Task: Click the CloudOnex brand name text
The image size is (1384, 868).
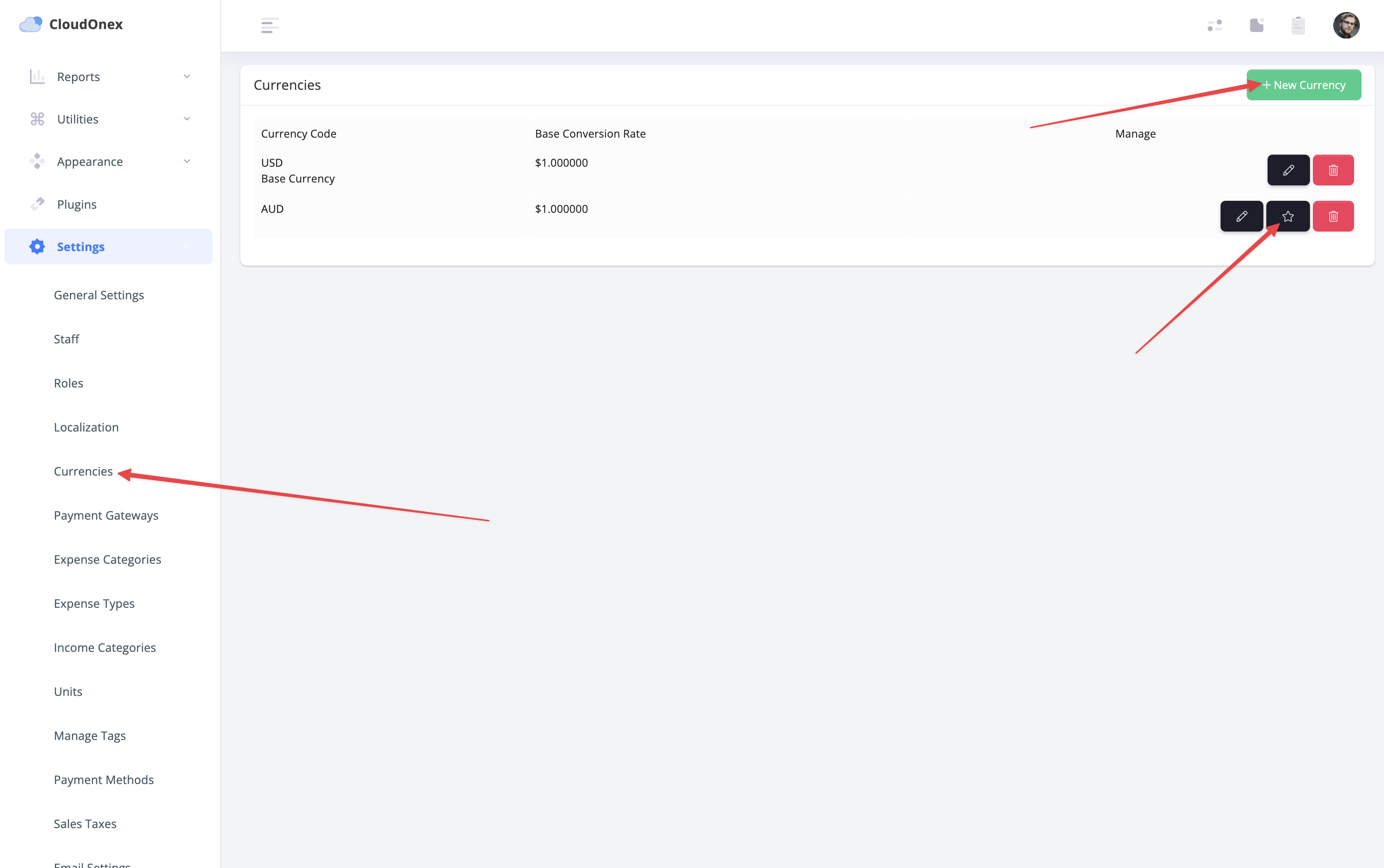Action: tap(86, 24)
